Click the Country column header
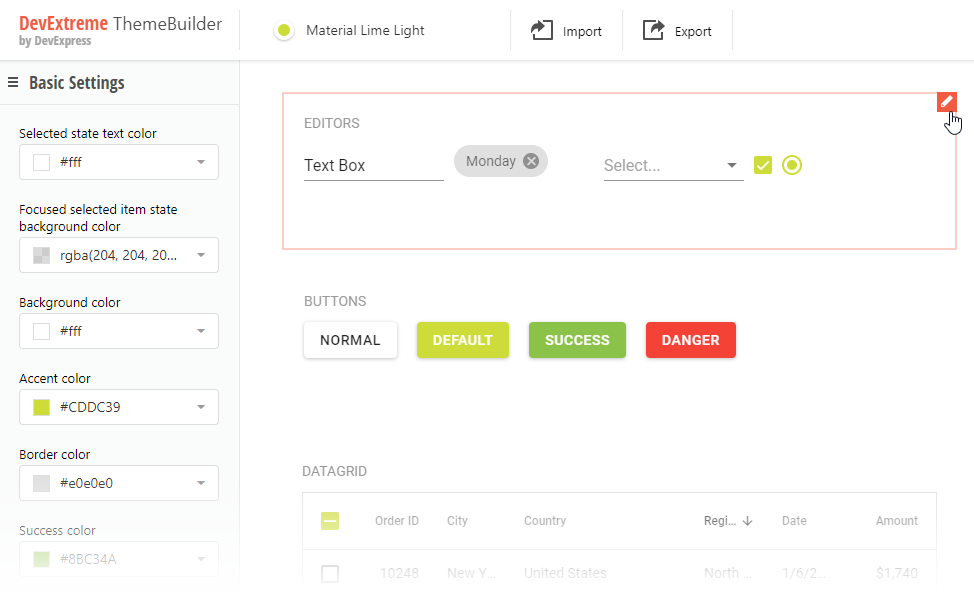This screenshot has width=974, height=592. point(545,521)
